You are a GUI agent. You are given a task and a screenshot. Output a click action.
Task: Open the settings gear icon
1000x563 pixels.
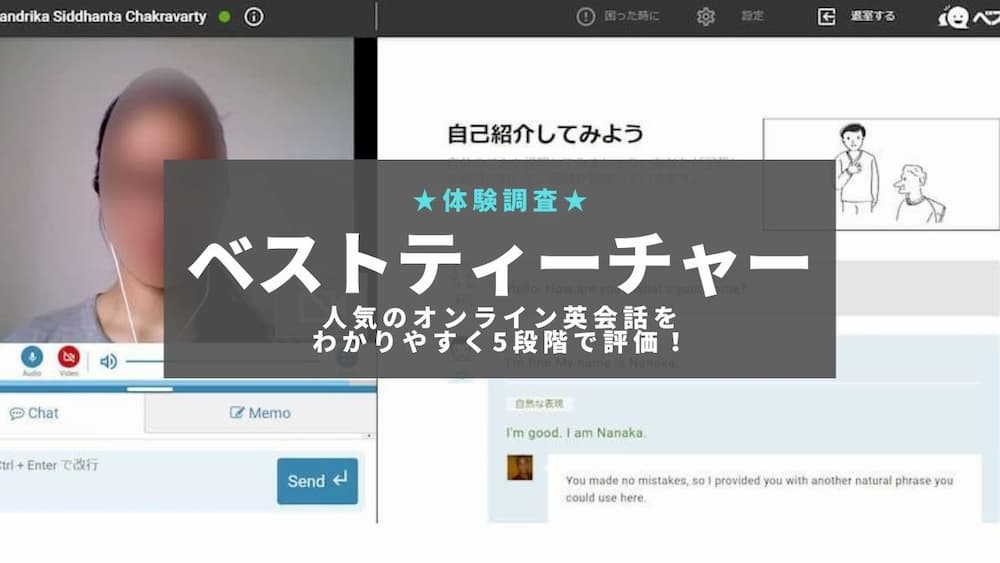[705, 17]
